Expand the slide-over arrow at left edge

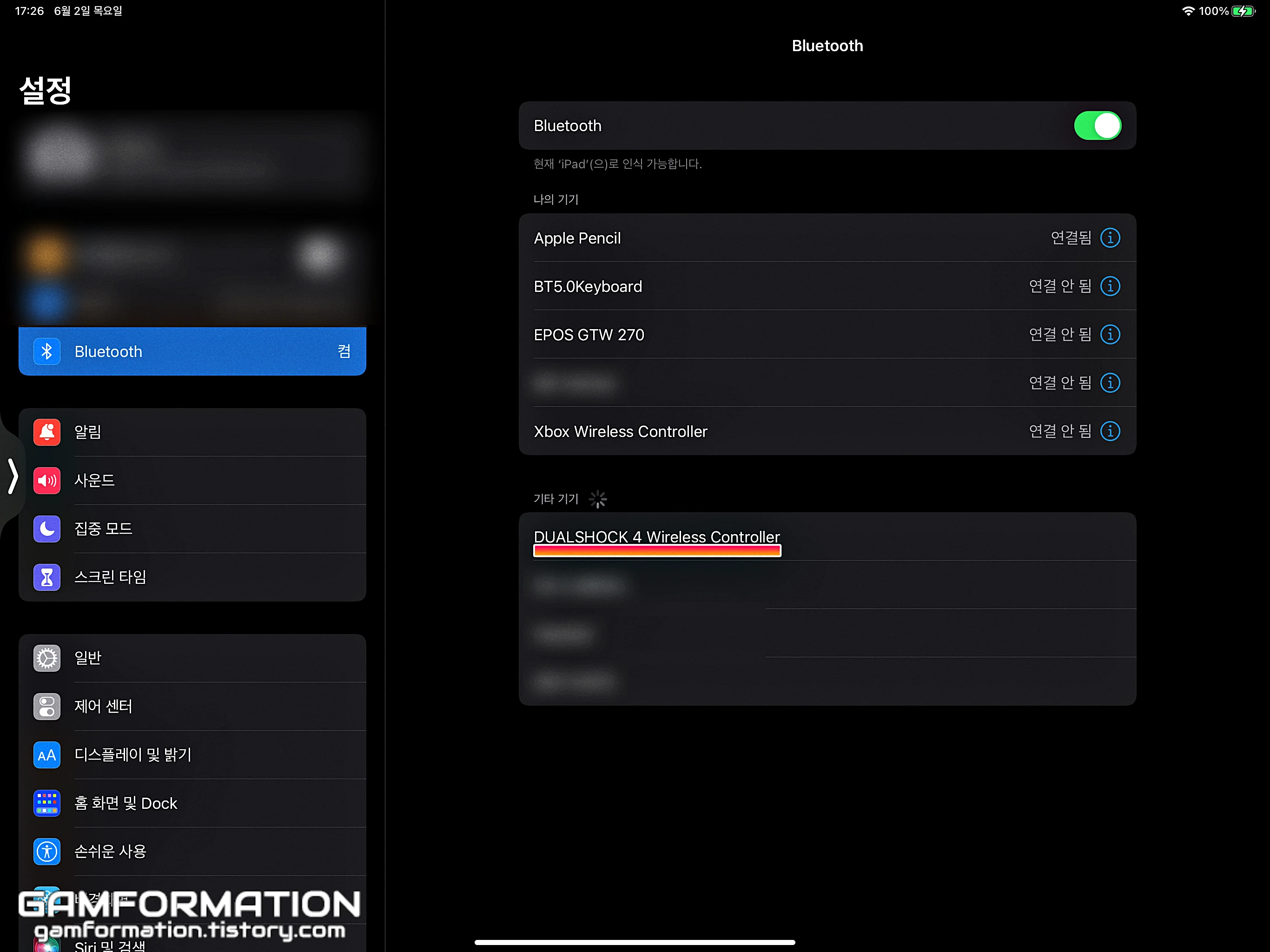tap(13, 476)
